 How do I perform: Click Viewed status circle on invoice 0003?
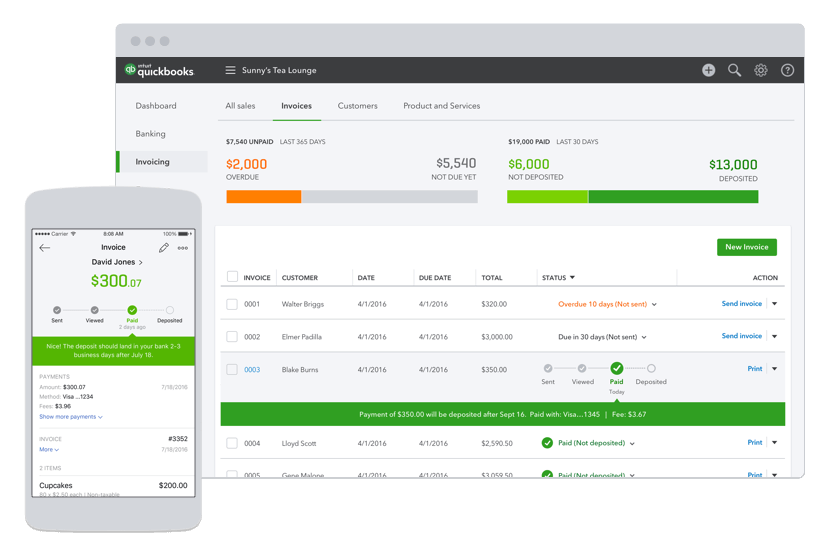pos(582,368)
